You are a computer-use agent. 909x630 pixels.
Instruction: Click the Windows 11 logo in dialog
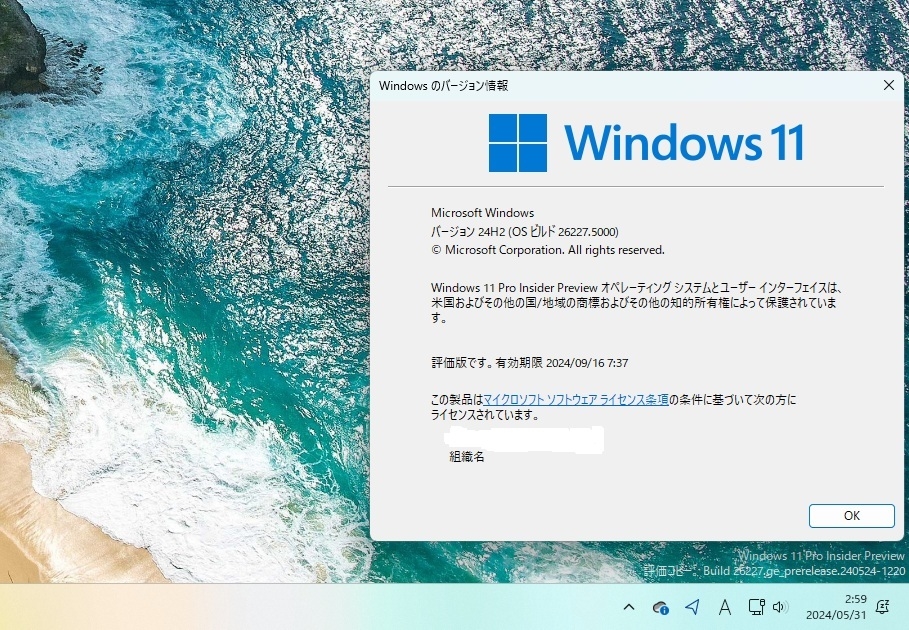click(646, 143)
